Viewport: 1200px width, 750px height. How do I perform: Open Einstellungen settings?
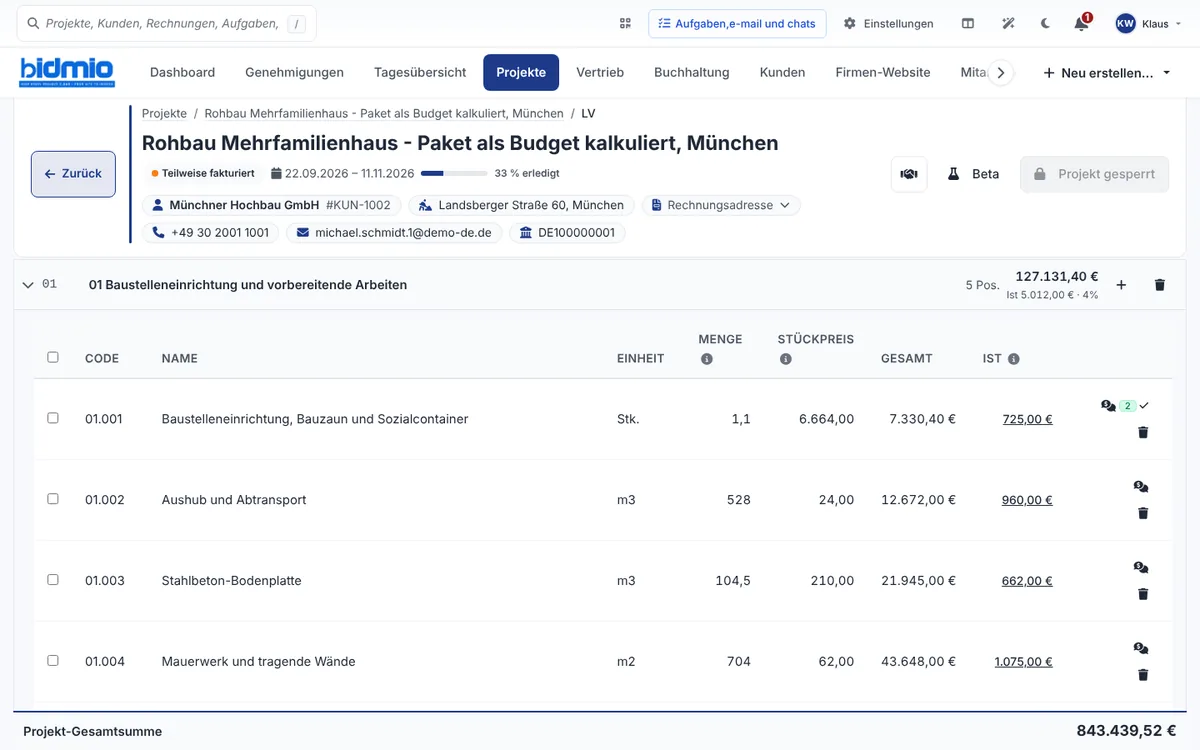(x=888, y=23)
